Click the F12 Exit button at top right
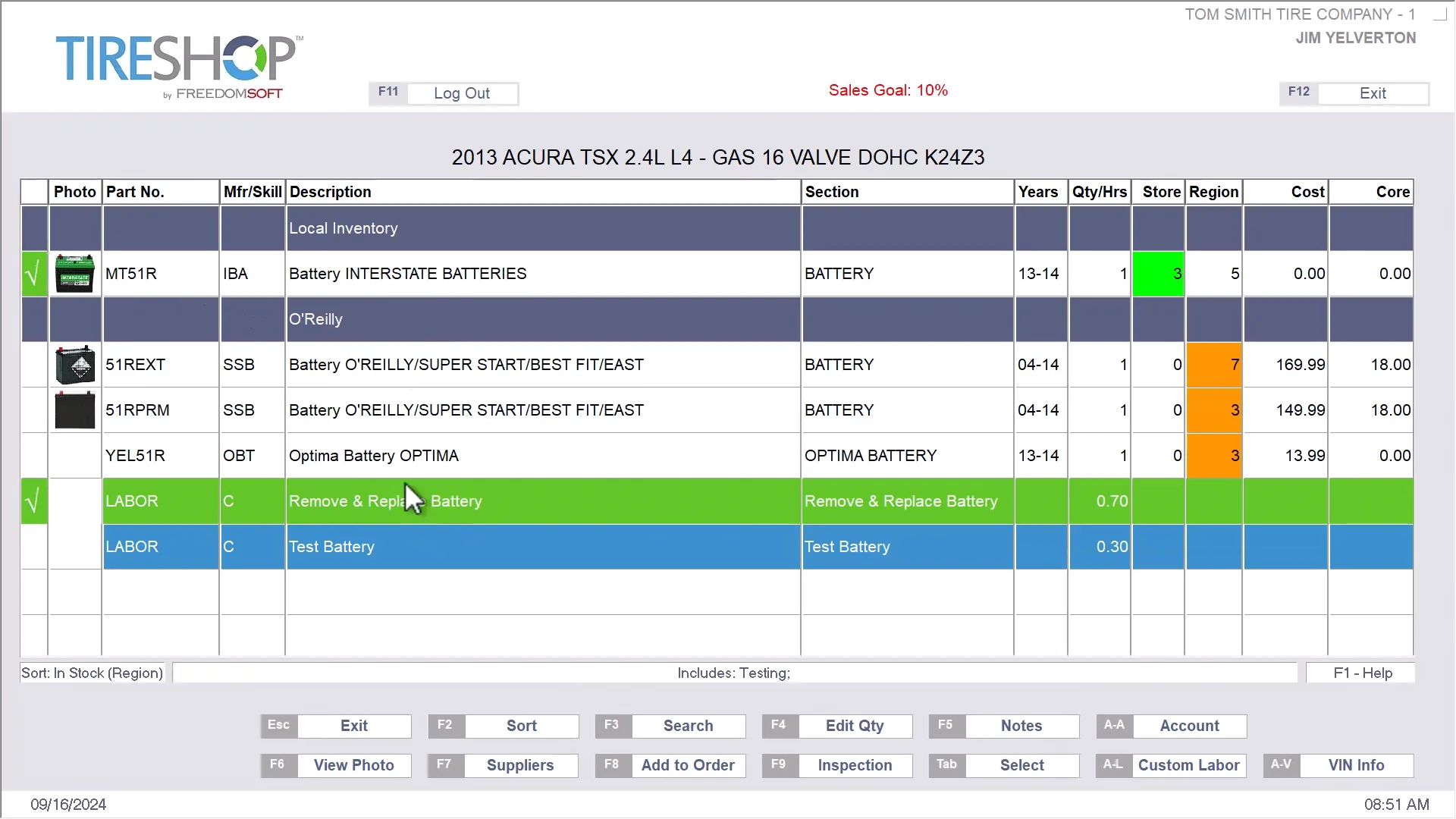Image resolution: width=1456 pixels, height=819 pixels. 1354,93
